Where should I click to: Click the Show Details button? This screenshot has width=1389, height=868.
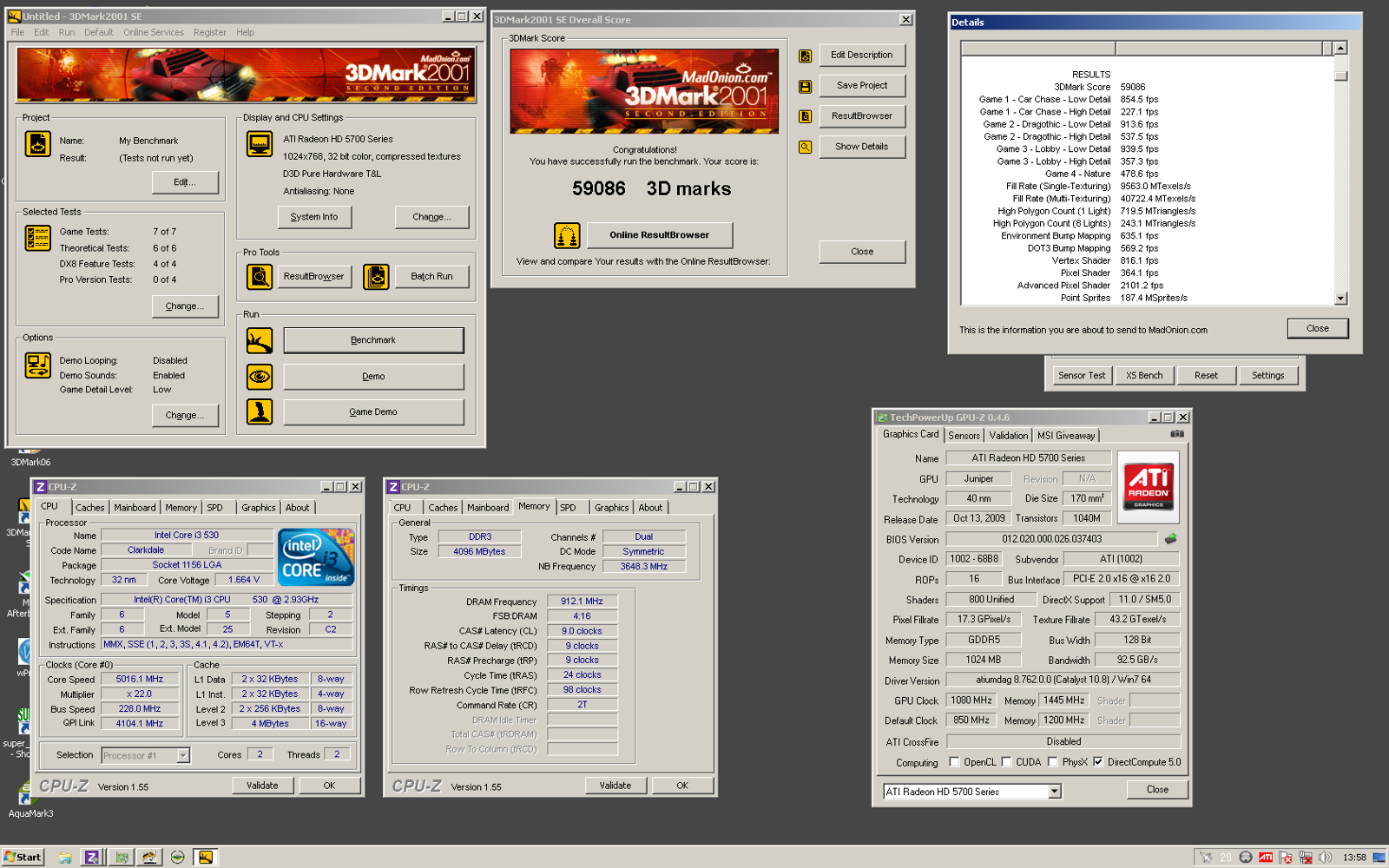[x=861, y=147]
